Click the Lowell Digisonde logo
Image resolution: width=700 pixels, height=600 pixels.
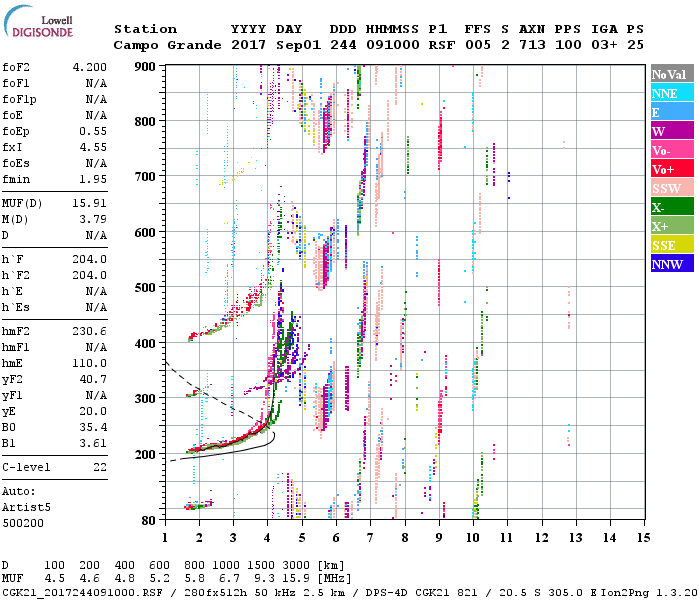(x=38, y=22)
